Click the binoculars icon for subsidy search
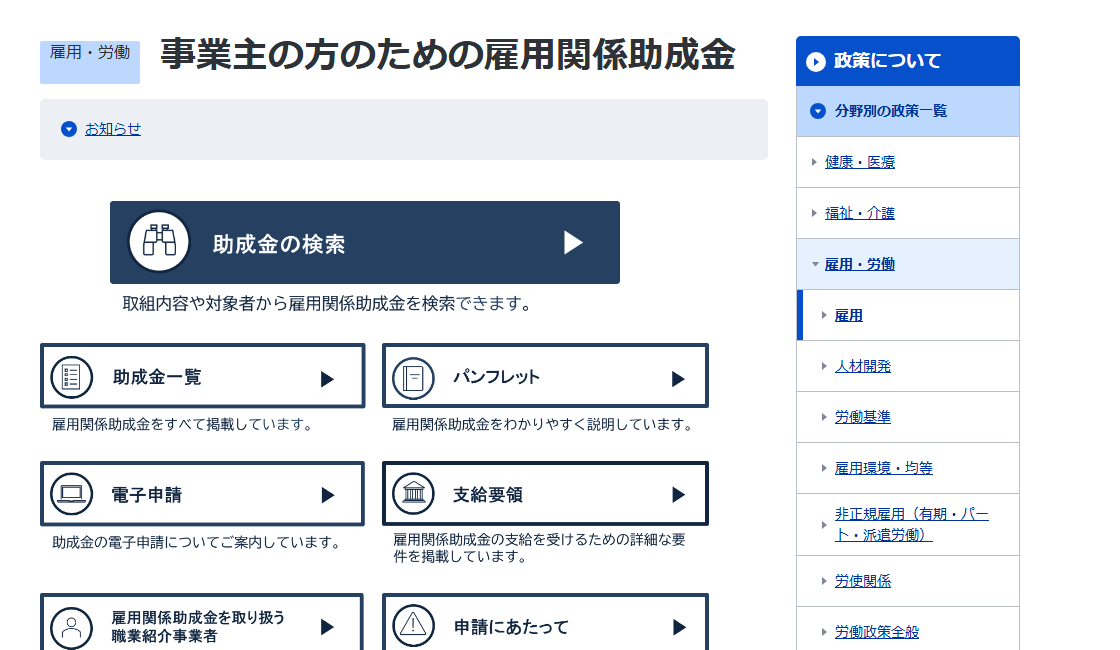Screen dimensions: 1120x650 click(159, 241)
